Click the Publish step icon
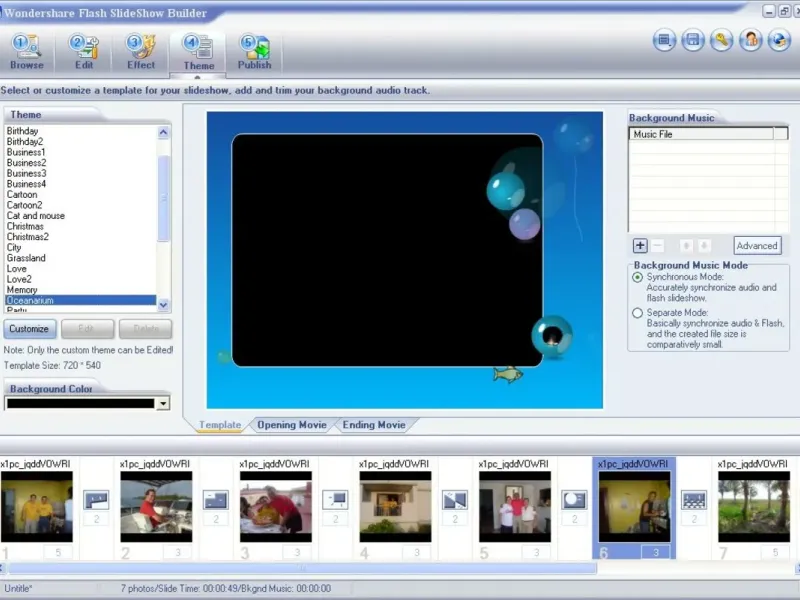The width and height of the screenshot is (800, 600). [254, 50]
